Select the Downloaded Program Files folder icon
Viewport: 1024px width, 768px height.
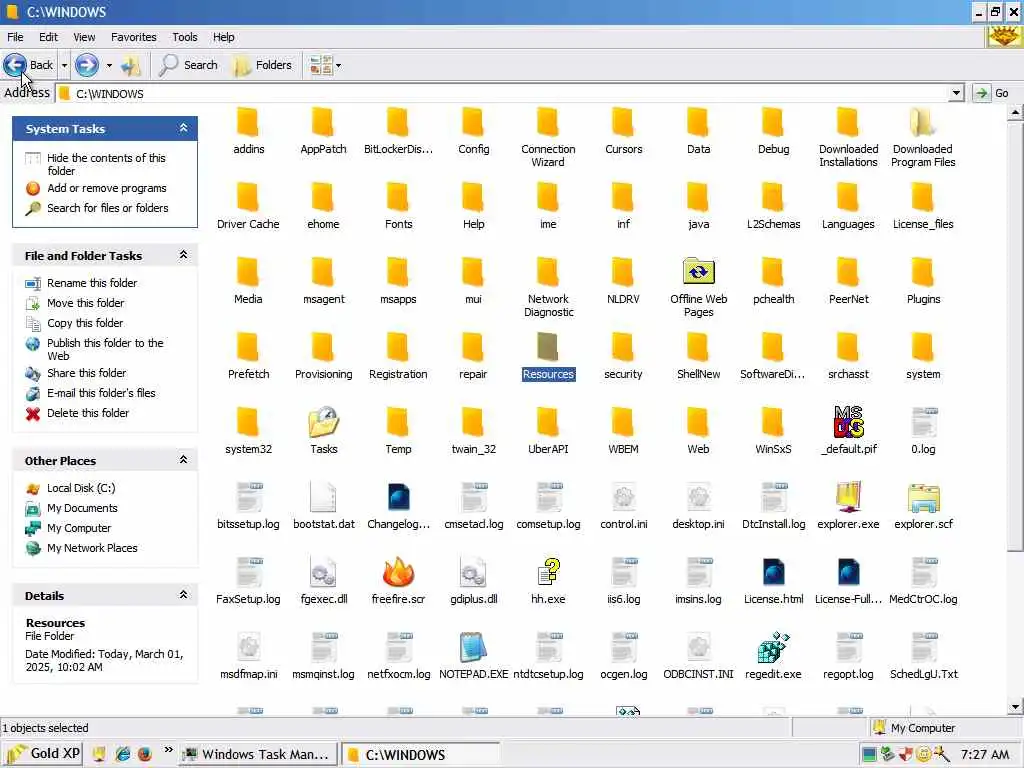pyautogui.click(x=923, y=121)
